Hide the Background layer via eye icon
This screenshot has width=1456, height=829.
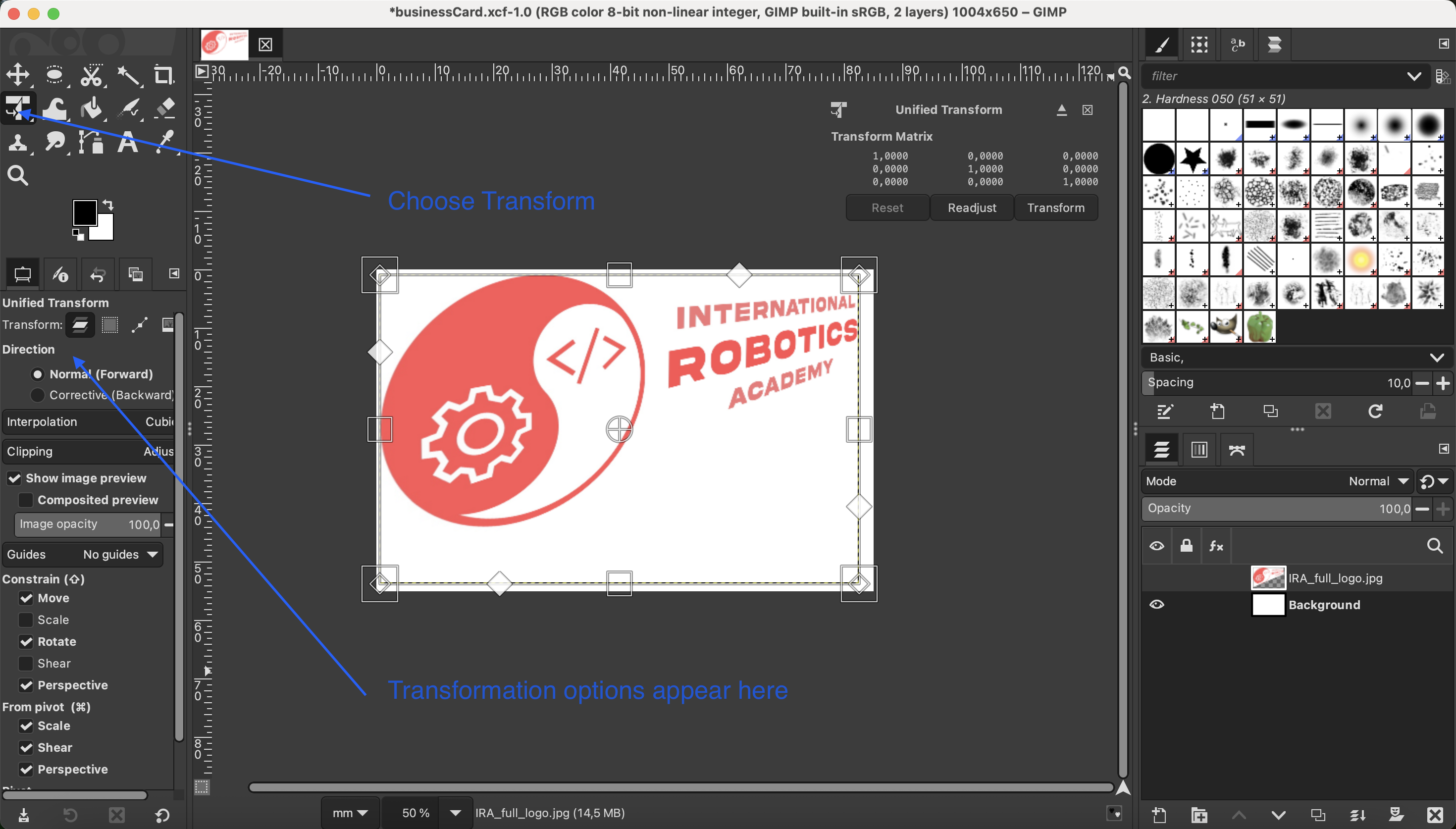(1156, 605)
